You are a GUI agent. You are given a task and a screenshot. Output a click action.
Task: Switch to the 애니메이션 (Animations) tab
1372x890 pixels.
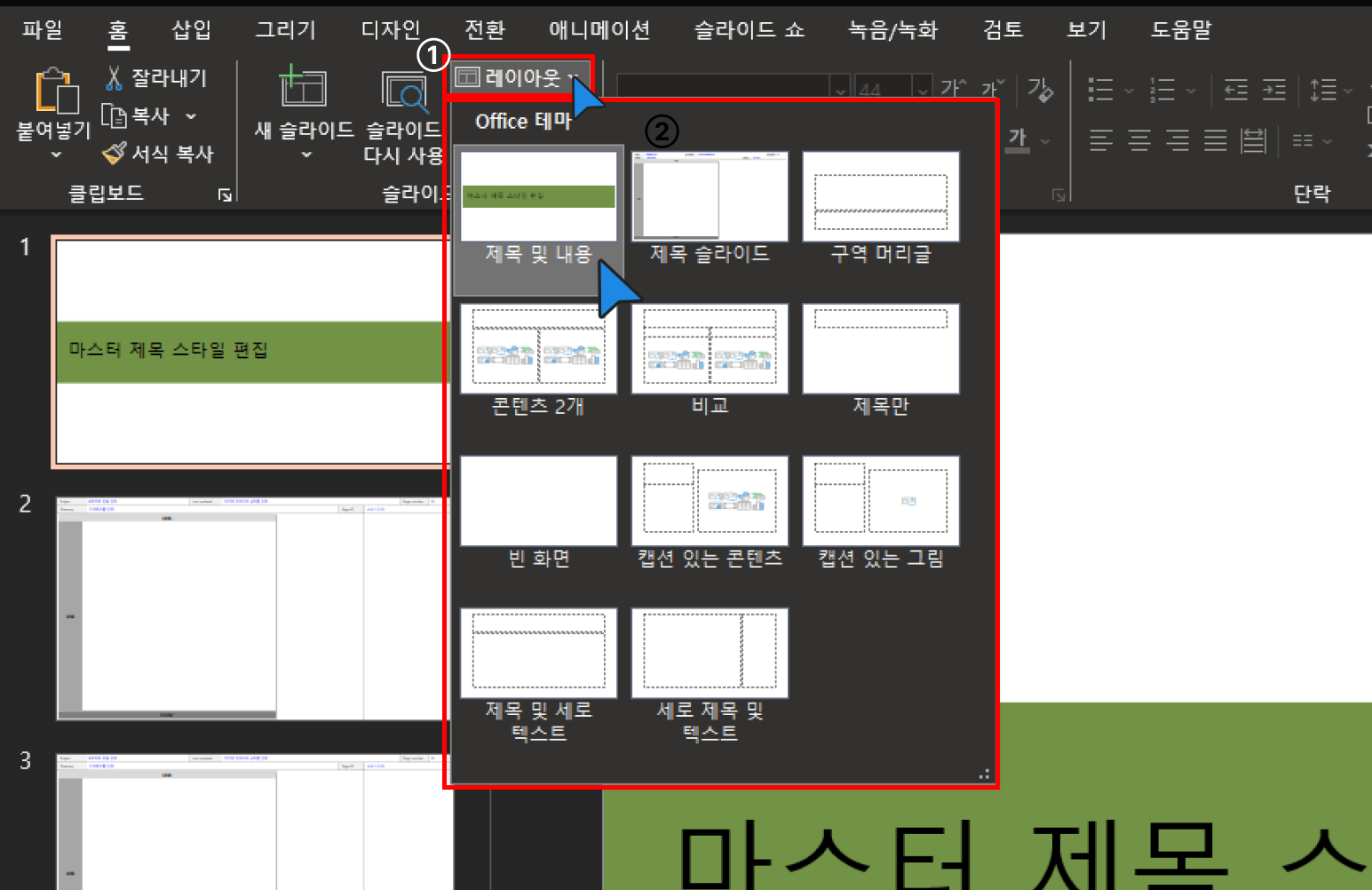[599, 30]
